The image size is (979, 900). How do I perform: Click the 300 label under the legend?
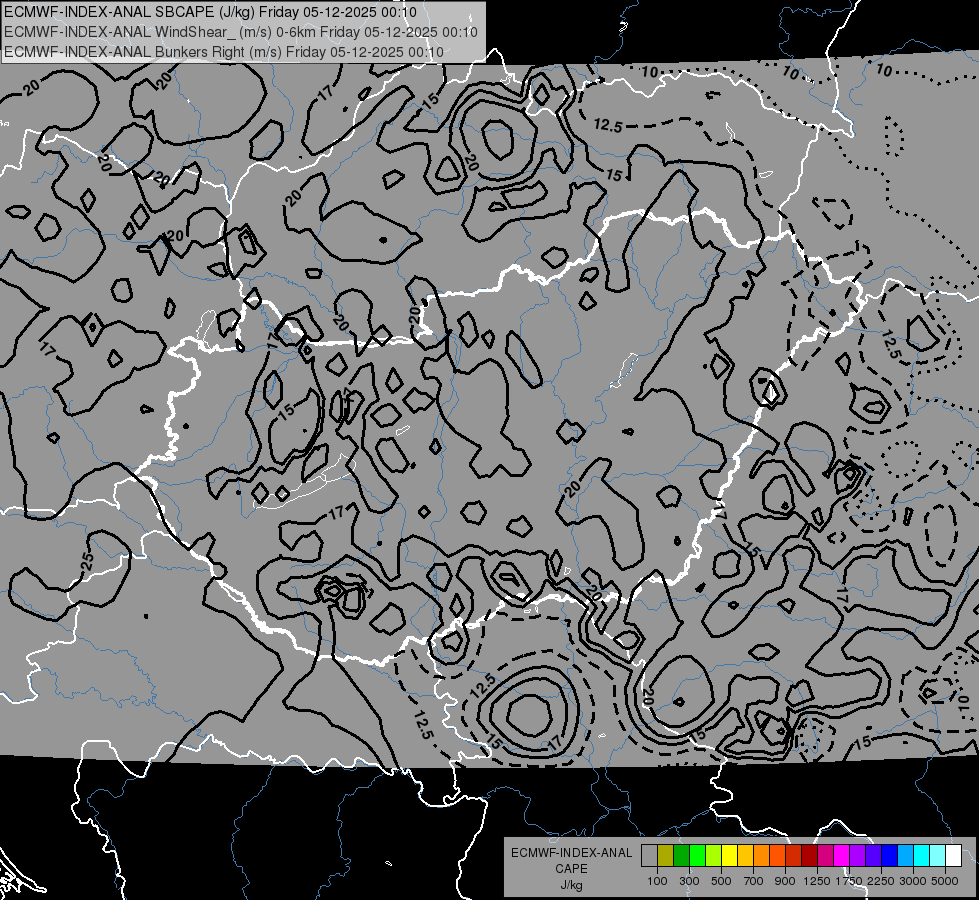coord(689,881)
